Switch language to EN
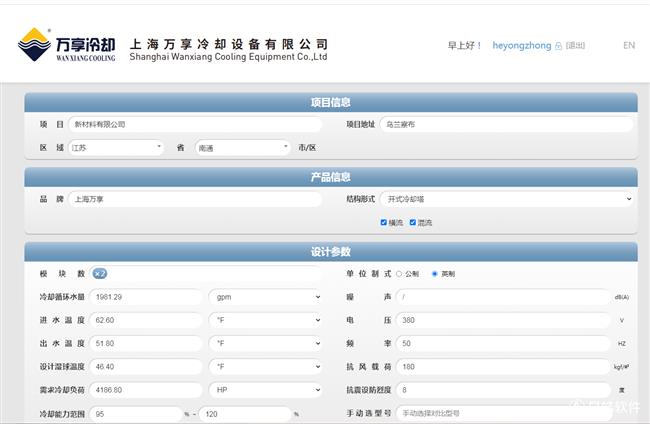 tap(628, 45)
